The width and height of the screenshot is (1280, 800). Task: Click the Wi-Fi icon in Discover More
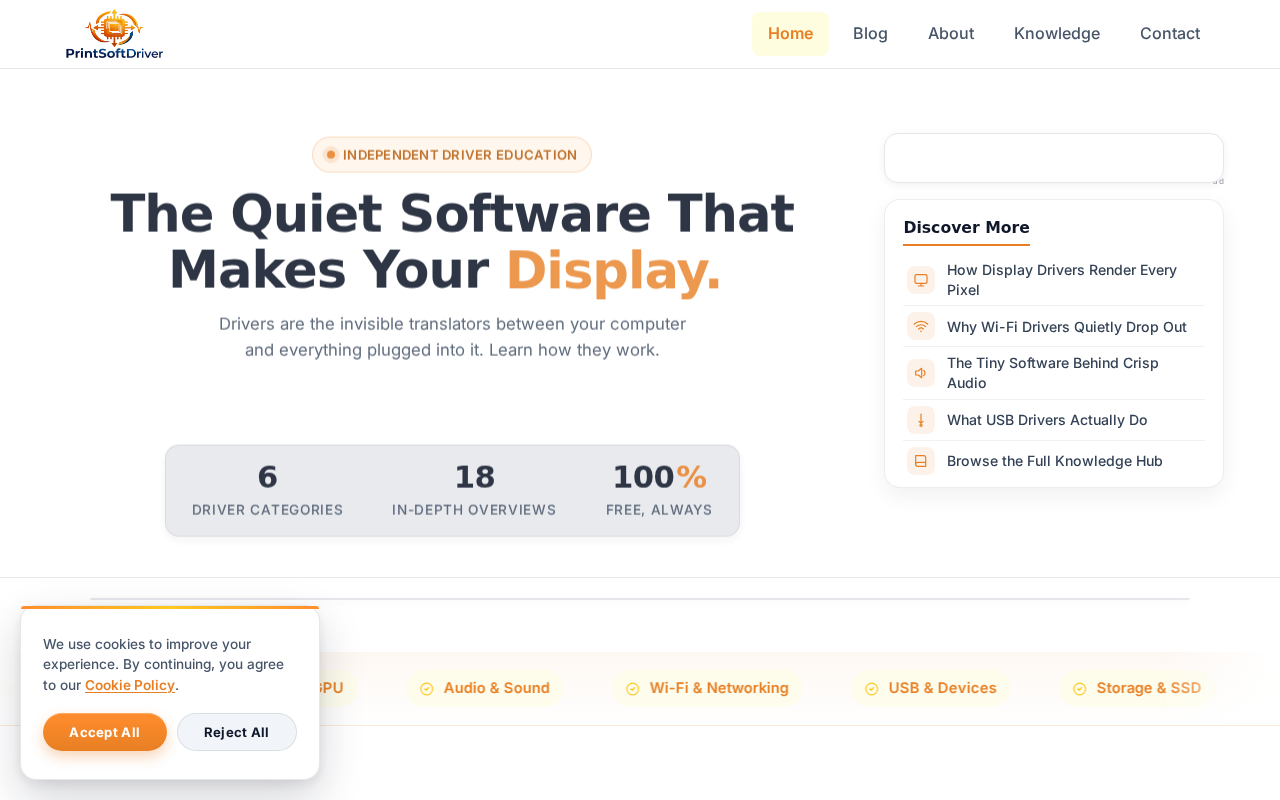921,326
